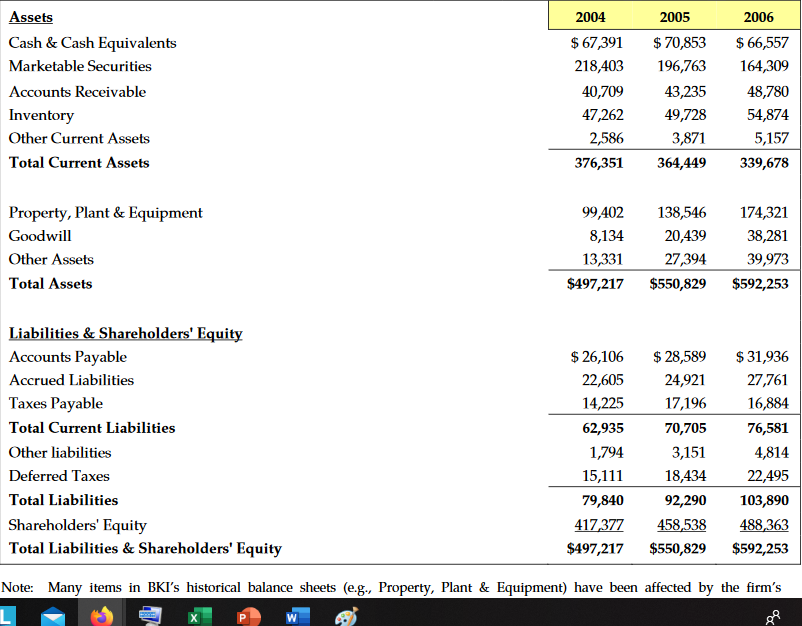802x626 pixels.
Task: Launch Firefox from the taskbar
Action: pos(101,613)
